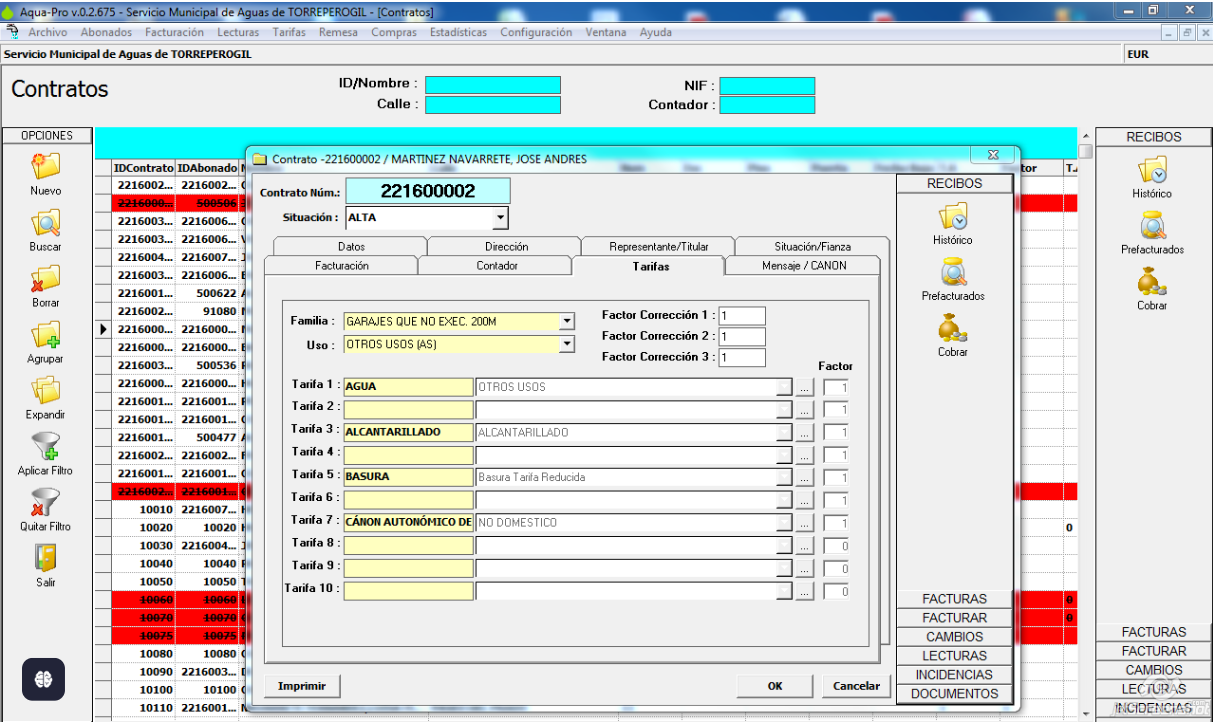Open the Buscar search icon
Viewport: 1213px width, 723px height.
click(x=45, y=222)
